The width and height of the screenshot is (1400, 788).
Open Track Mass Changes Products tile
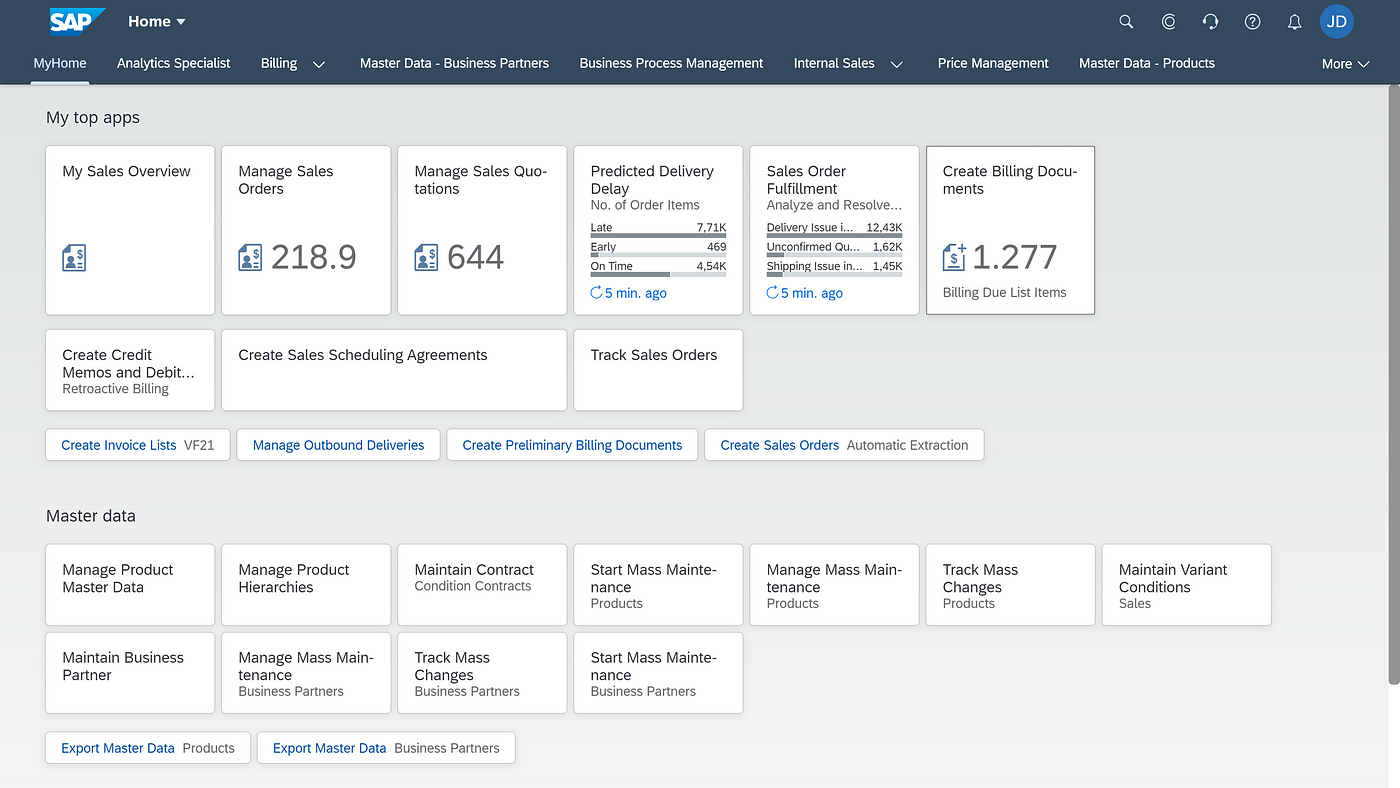point(1010,585)
